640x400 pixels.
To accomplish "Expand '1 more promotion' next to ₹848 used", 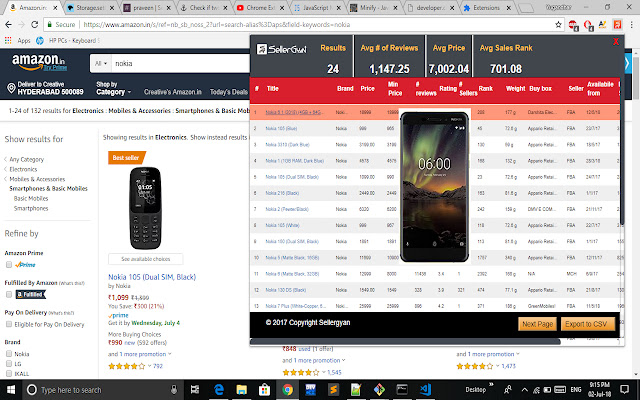I will click(313, 360).
